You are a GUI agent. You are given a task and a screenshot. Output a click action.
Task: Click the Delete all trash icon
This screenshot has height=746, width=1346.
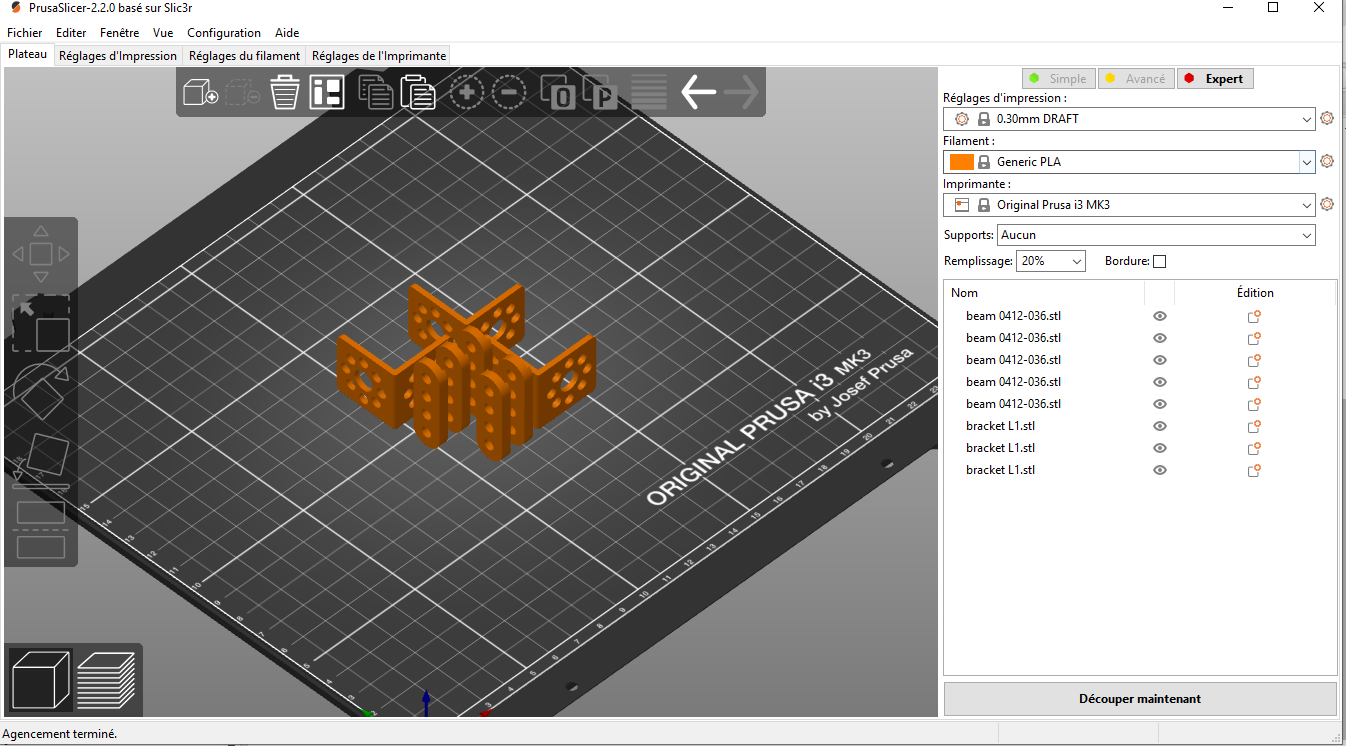coord(285,93)
